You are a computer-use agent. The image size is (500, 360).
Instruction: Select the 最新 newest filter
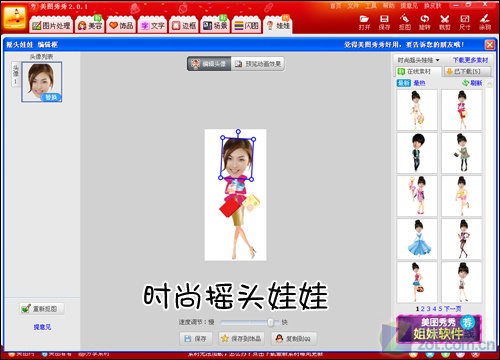[x=403, y=83]
